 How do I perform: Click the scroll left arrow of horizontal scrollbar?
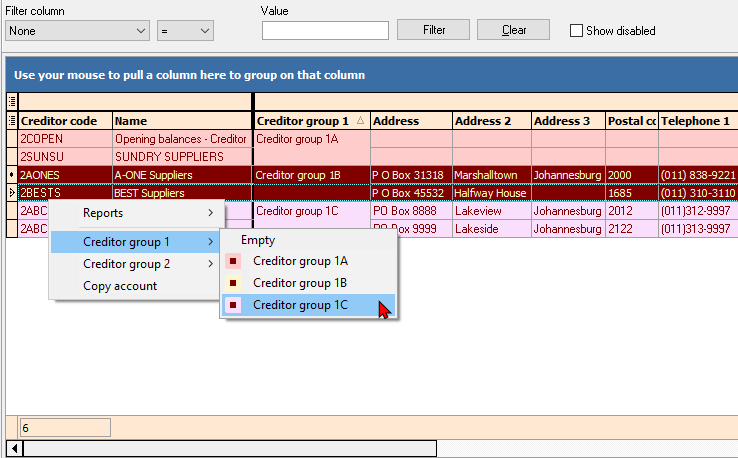[x=14, y=449]
